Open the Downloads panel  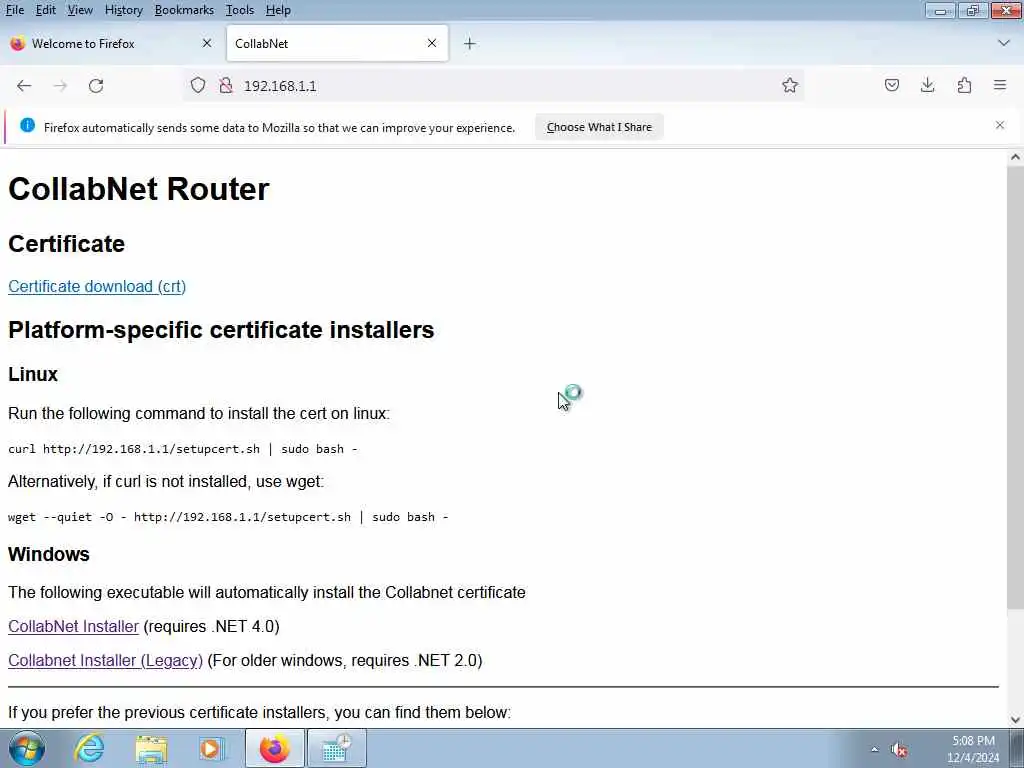(x=927, y=85)
